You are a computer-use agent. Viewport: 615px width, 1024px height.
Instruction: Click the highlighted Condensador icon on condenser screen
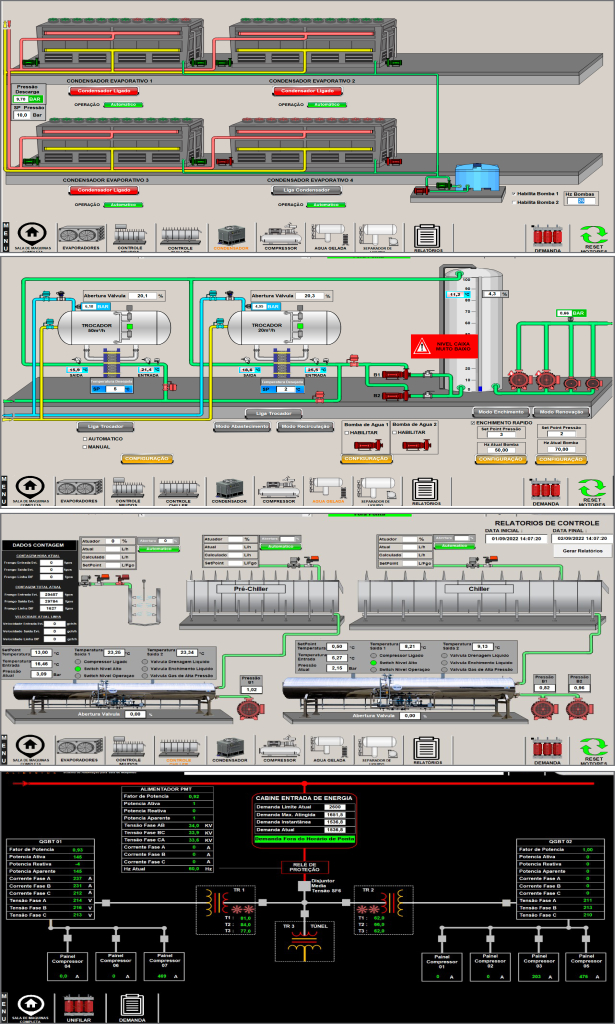click(x=230, y=236)
